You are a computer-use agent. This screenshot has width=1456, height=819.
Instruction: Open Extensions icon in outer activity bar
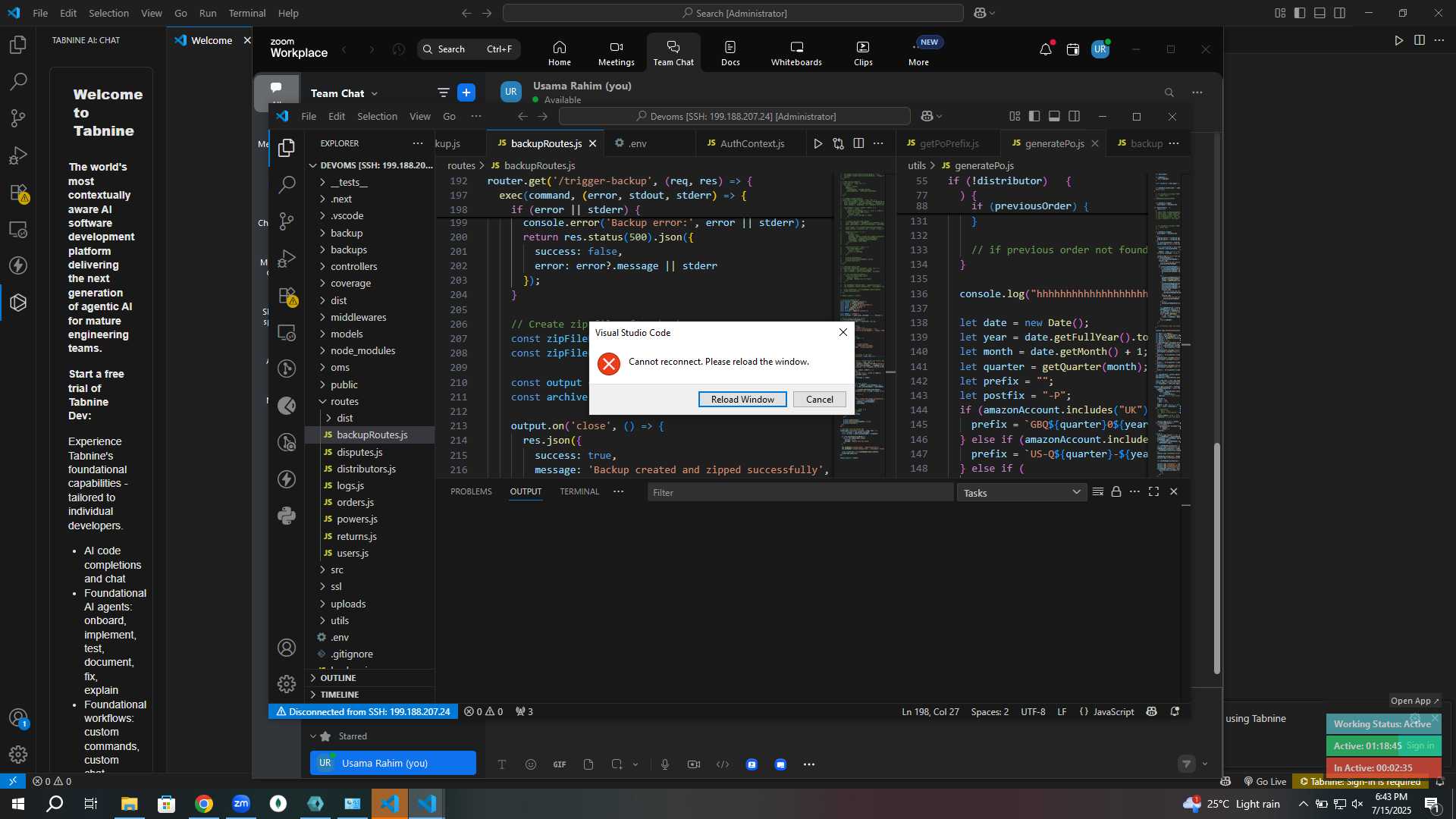pyautogui.click(x=18, y=193)
